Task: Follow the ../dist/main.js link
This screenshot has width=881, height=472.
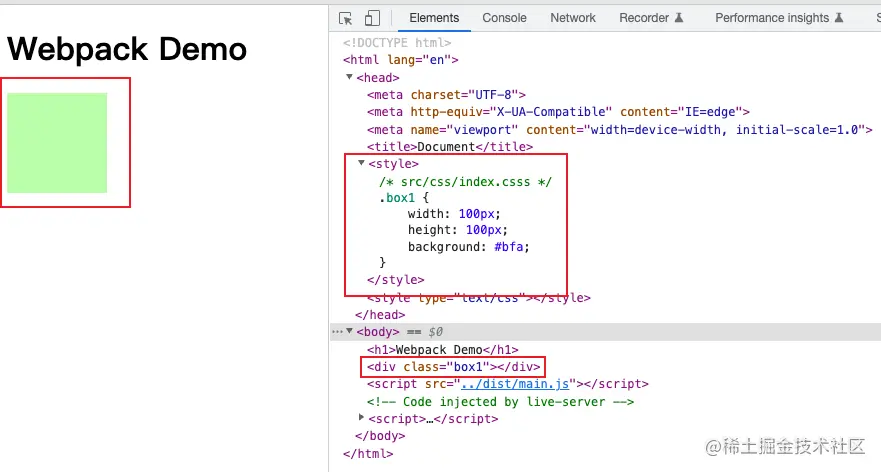Action: tap(515, 384)
